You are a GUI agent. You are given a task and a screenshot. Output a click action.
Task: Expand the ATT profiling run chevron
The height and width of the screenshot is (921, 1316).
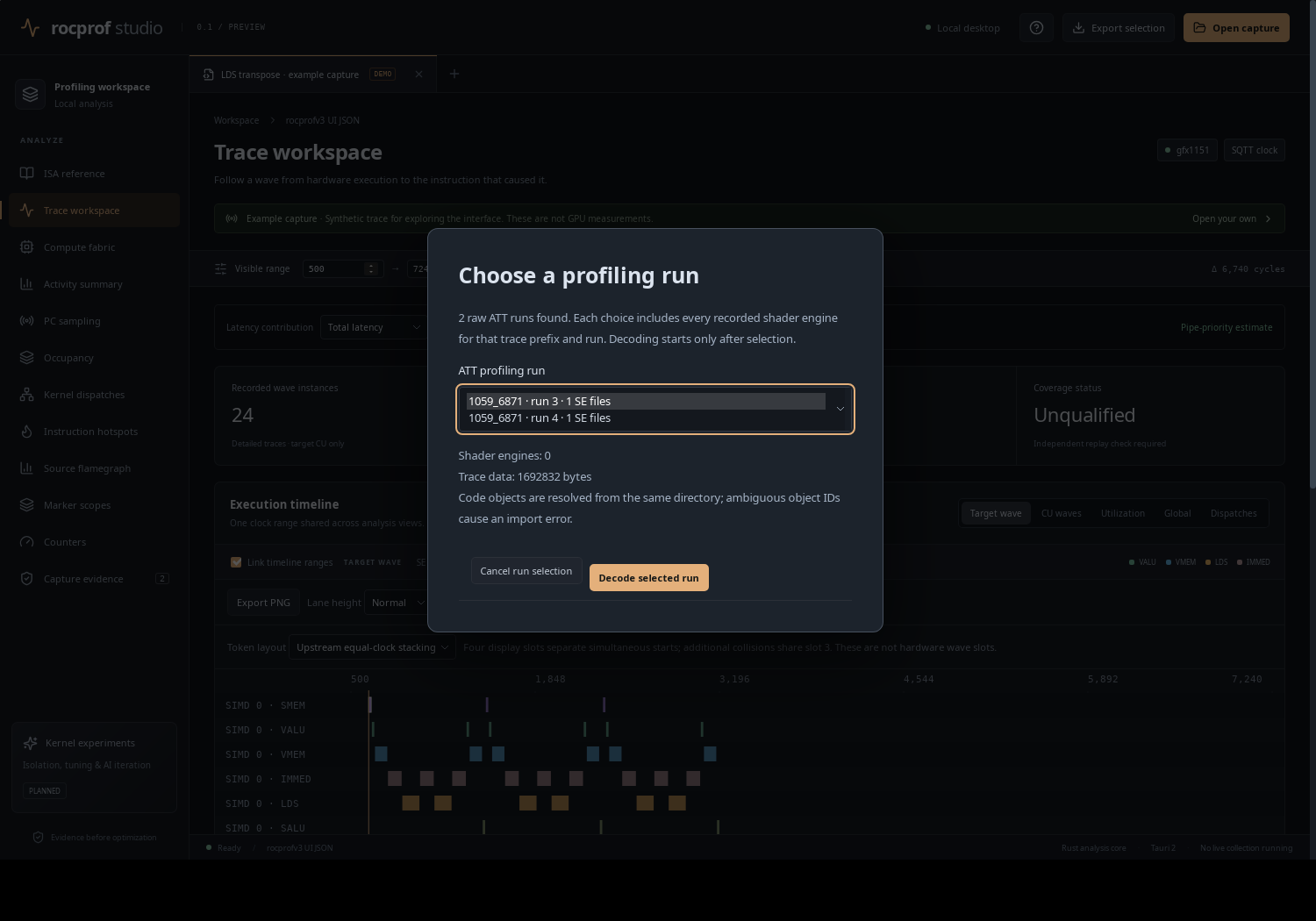click(840, 410)
